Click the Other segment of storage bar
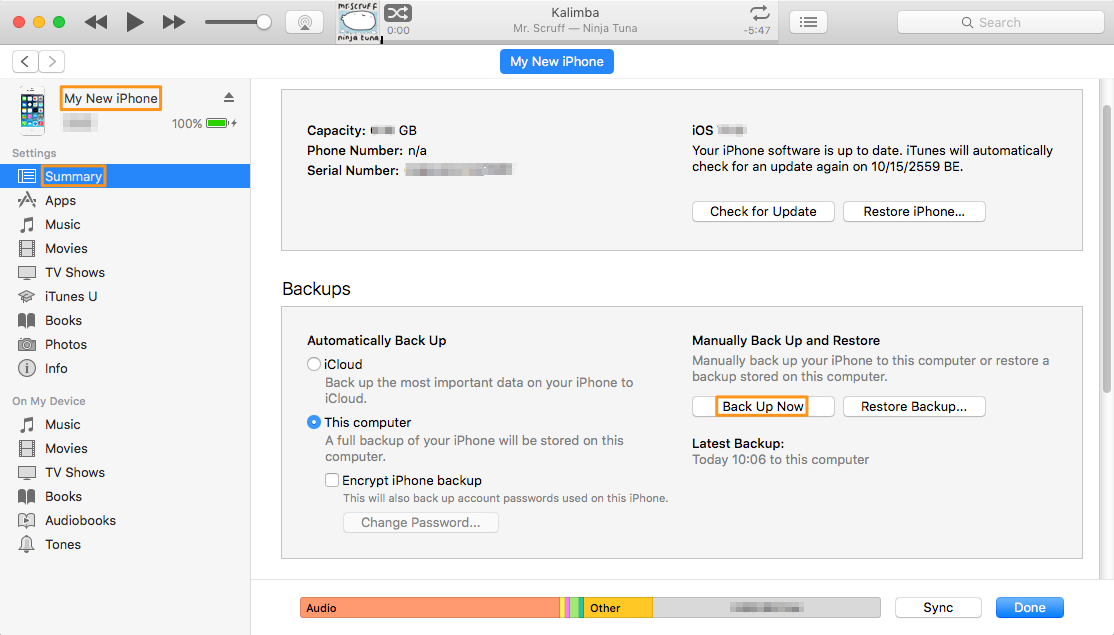Viewport: 1114px width, 635px height. (x=618, y=608)
